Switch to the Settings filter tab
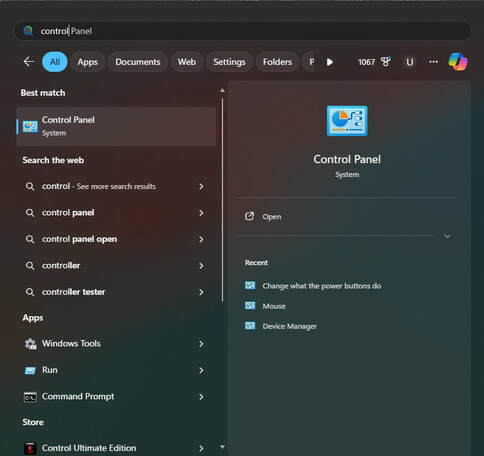Screen dimensions: 484x456 point(229,62)
